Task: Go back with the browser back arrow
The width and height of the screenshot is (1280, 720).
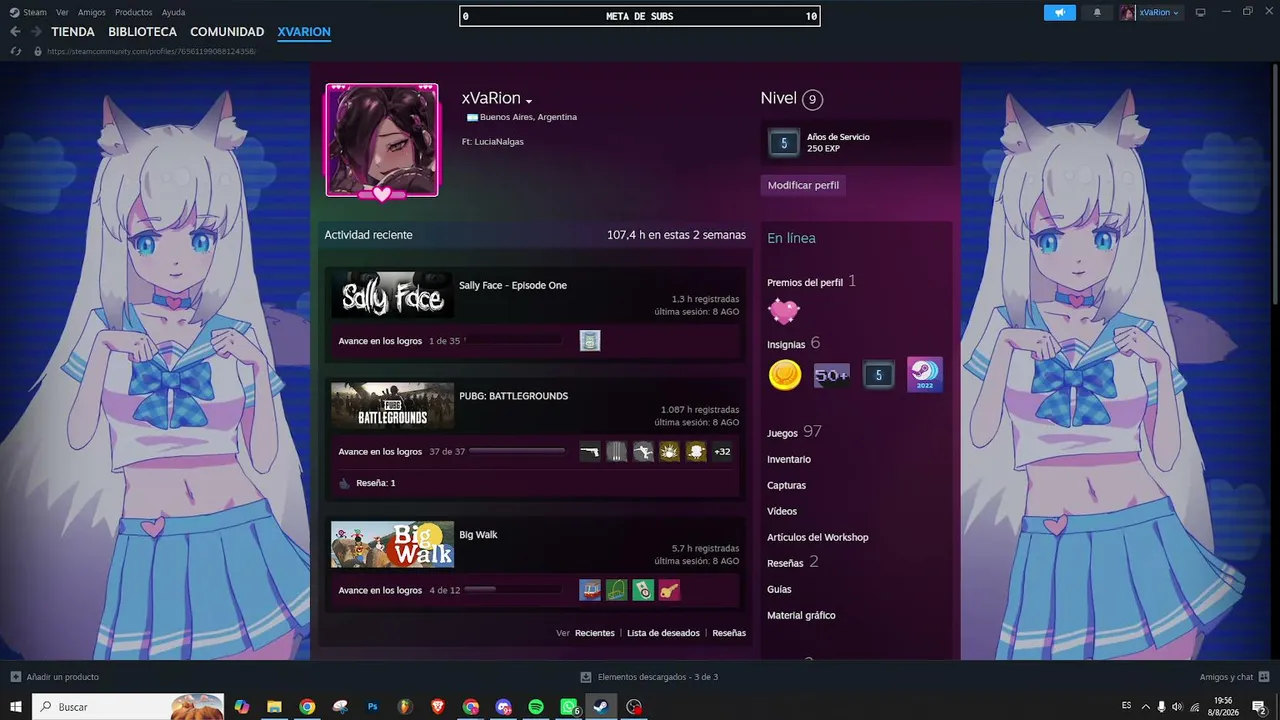Action: pyautogui.click(x=15, y=32)
